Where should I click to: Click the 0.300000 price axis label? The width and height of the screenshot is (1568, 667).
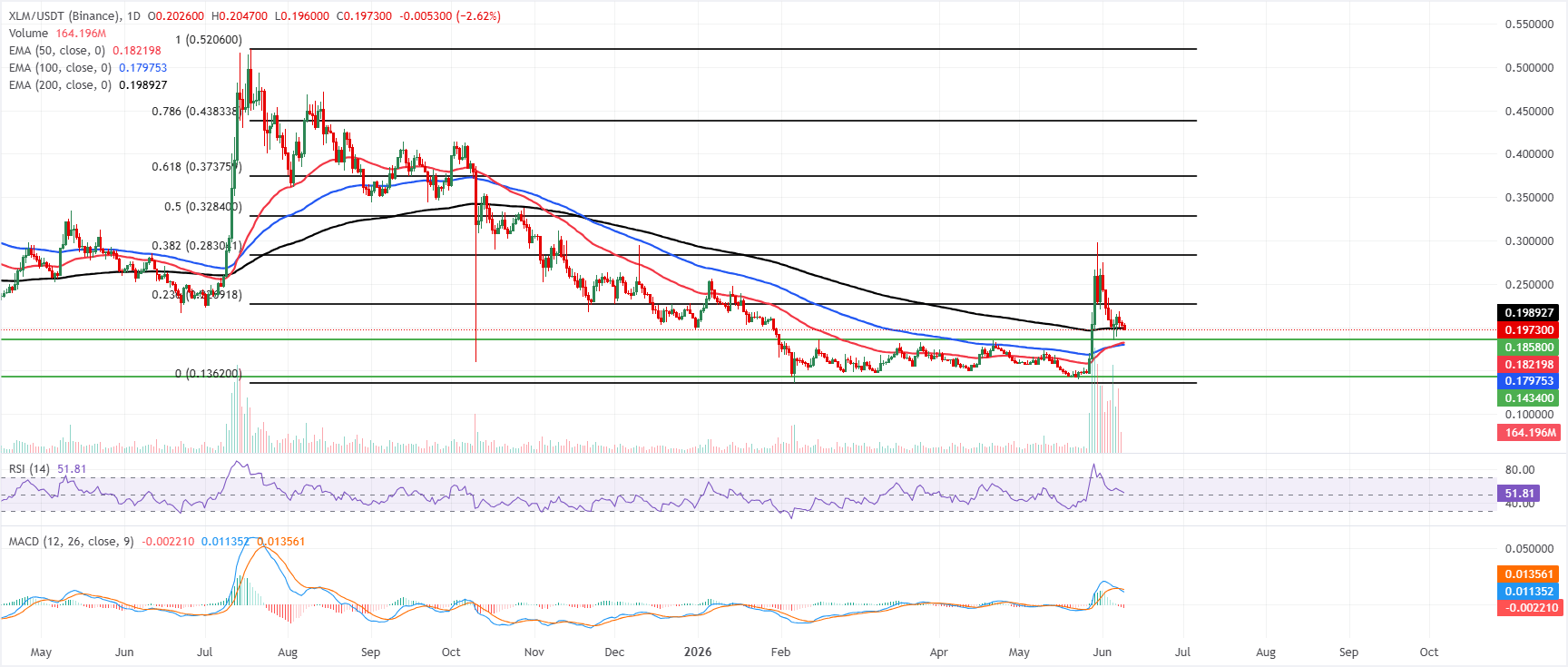coord(1529,241)
